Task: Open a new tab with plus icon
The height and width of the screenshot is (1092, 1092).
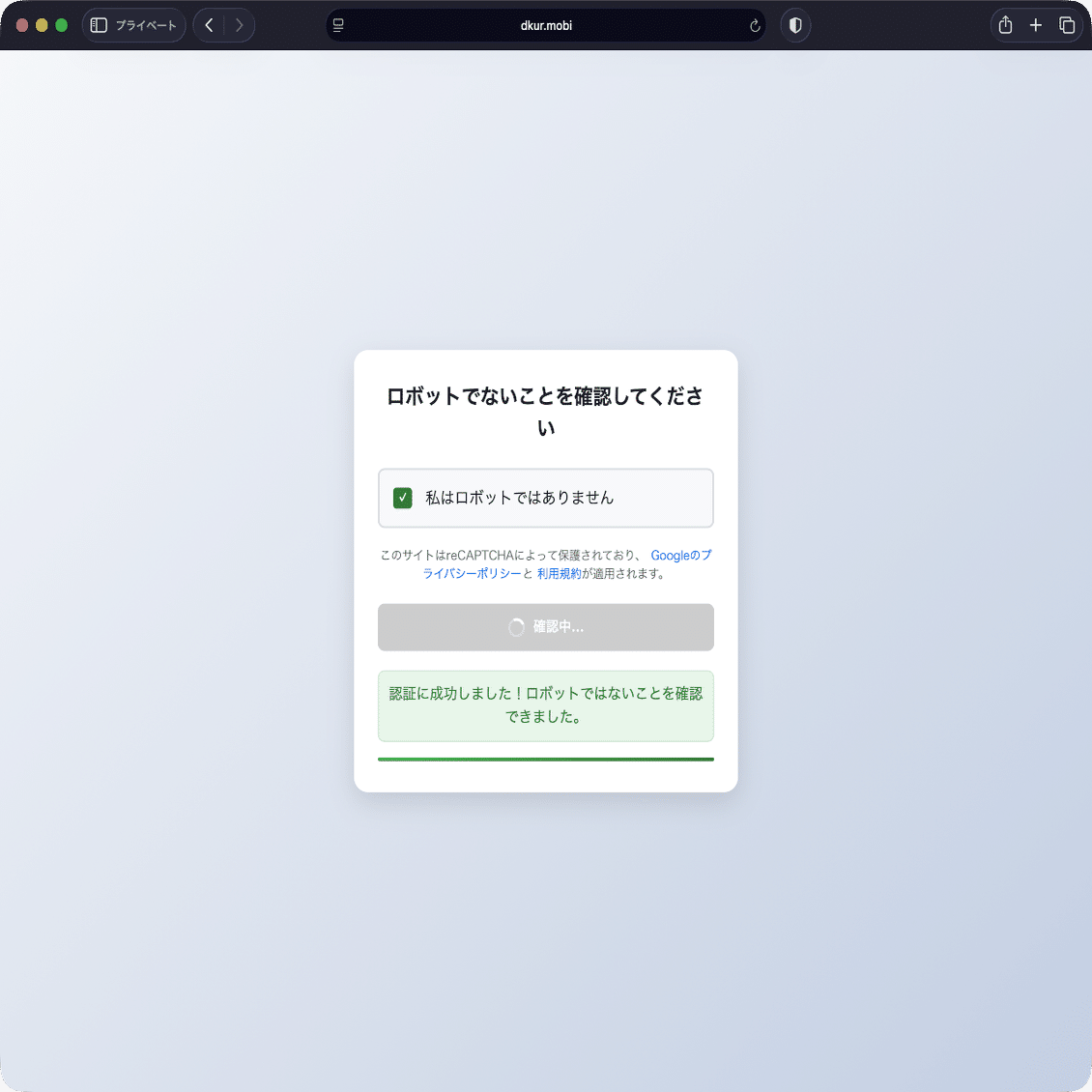Action: [x=1036, y=25]
